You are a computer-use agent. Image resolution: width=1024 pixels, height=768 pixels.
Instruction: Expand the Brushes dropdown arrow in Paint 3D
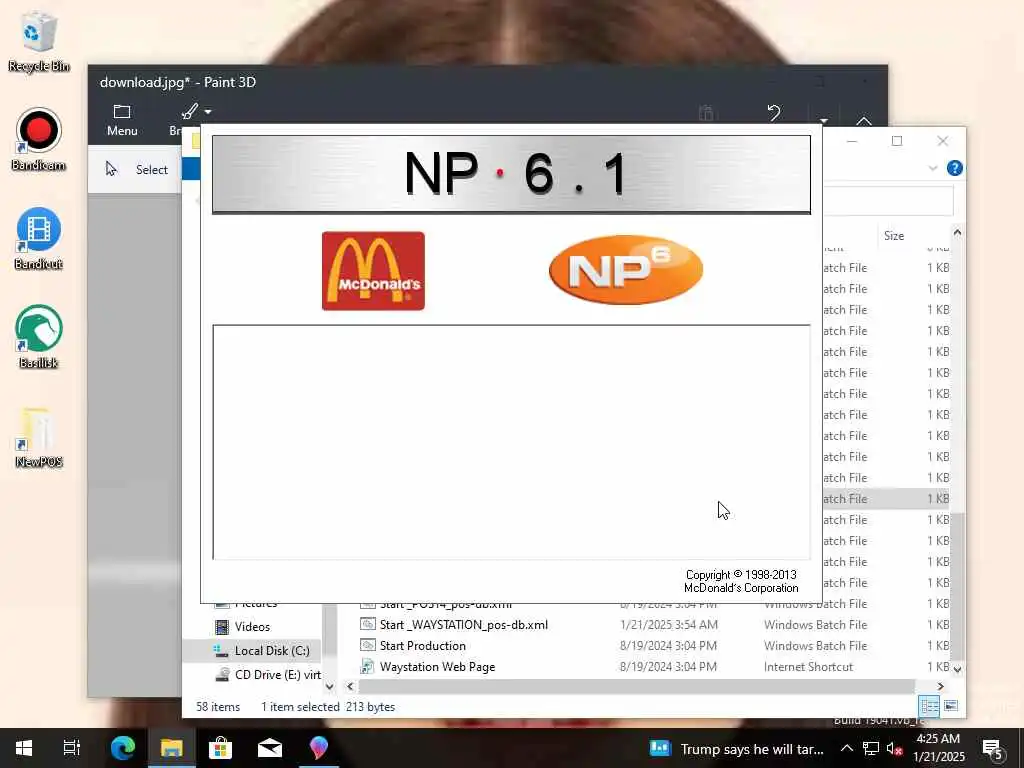208,112
